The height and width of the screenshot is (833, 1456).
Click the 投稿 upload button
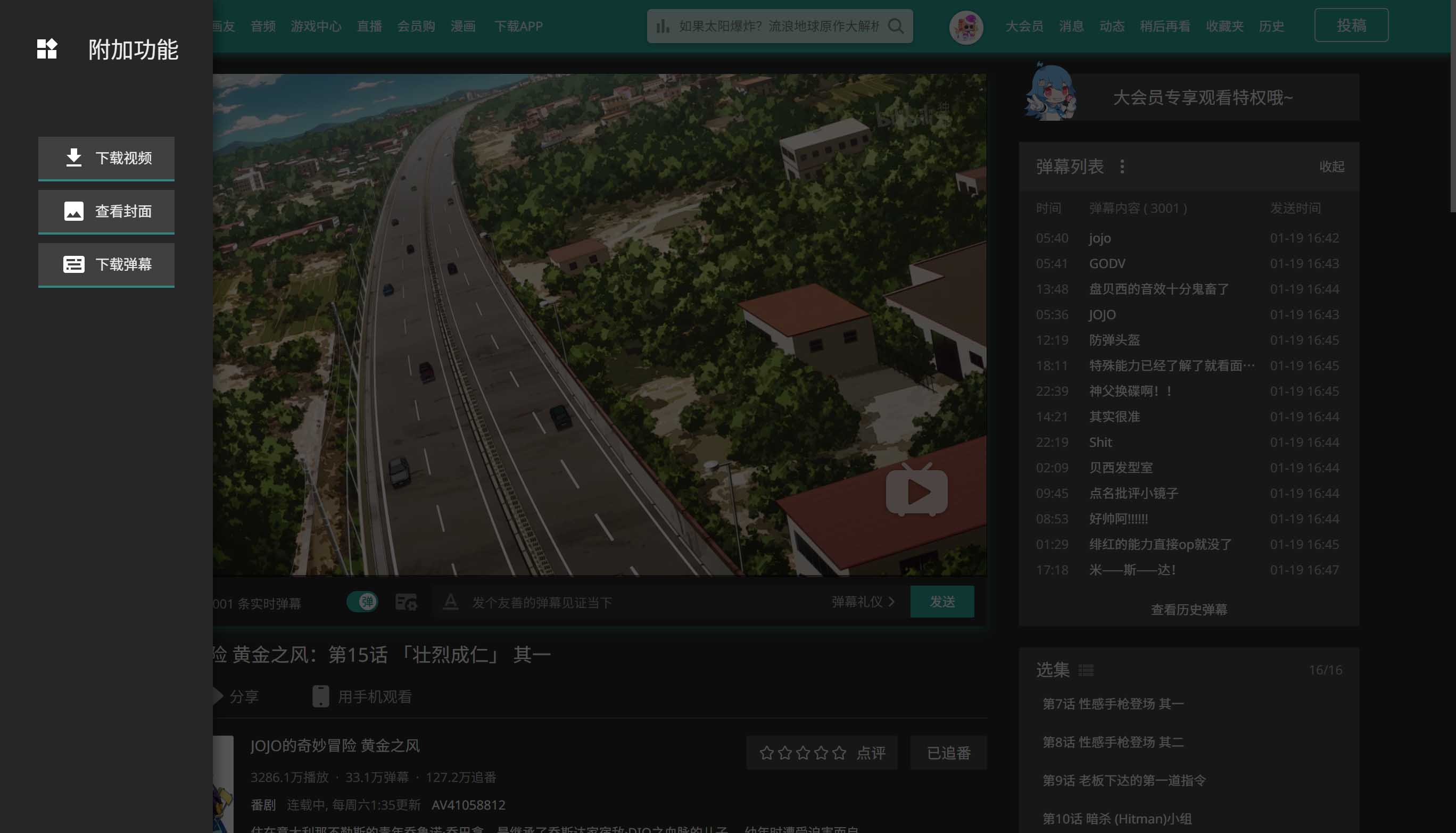click(x=1351, y=25)
